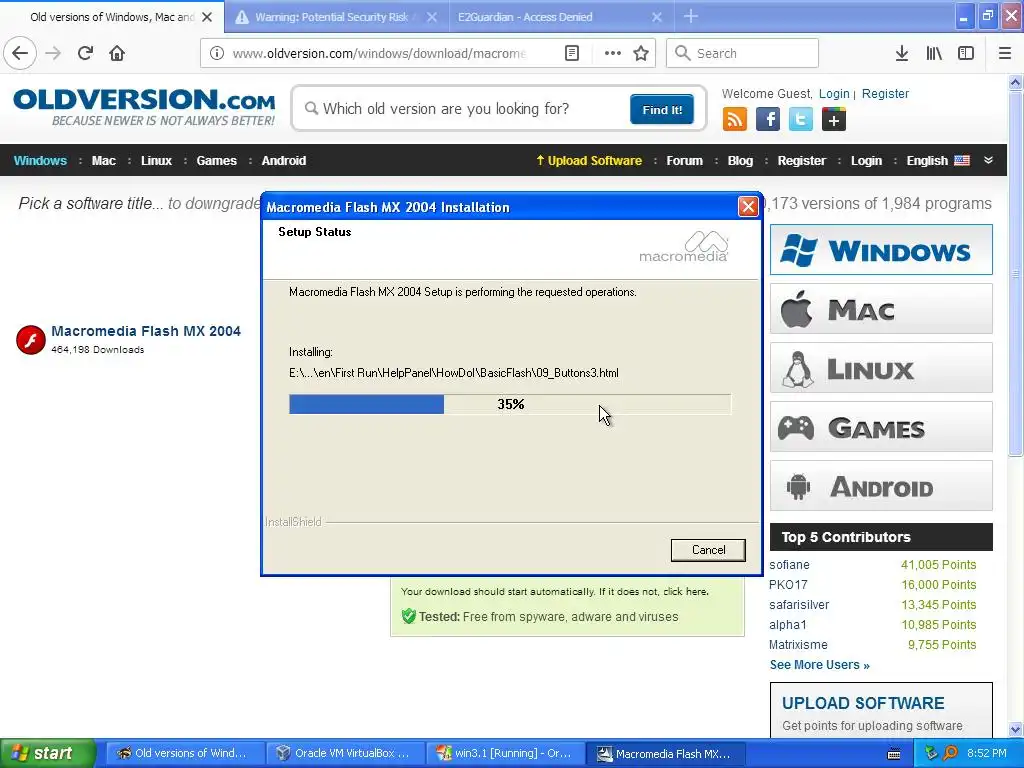
Task: Click the OLDVERSION.COM site logo
Action: 144,107
